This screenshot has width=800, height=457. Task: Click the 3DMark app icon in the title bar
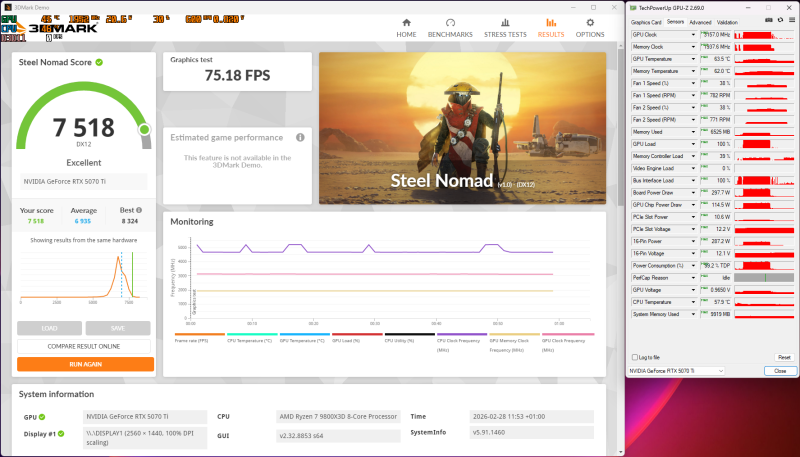8,8
